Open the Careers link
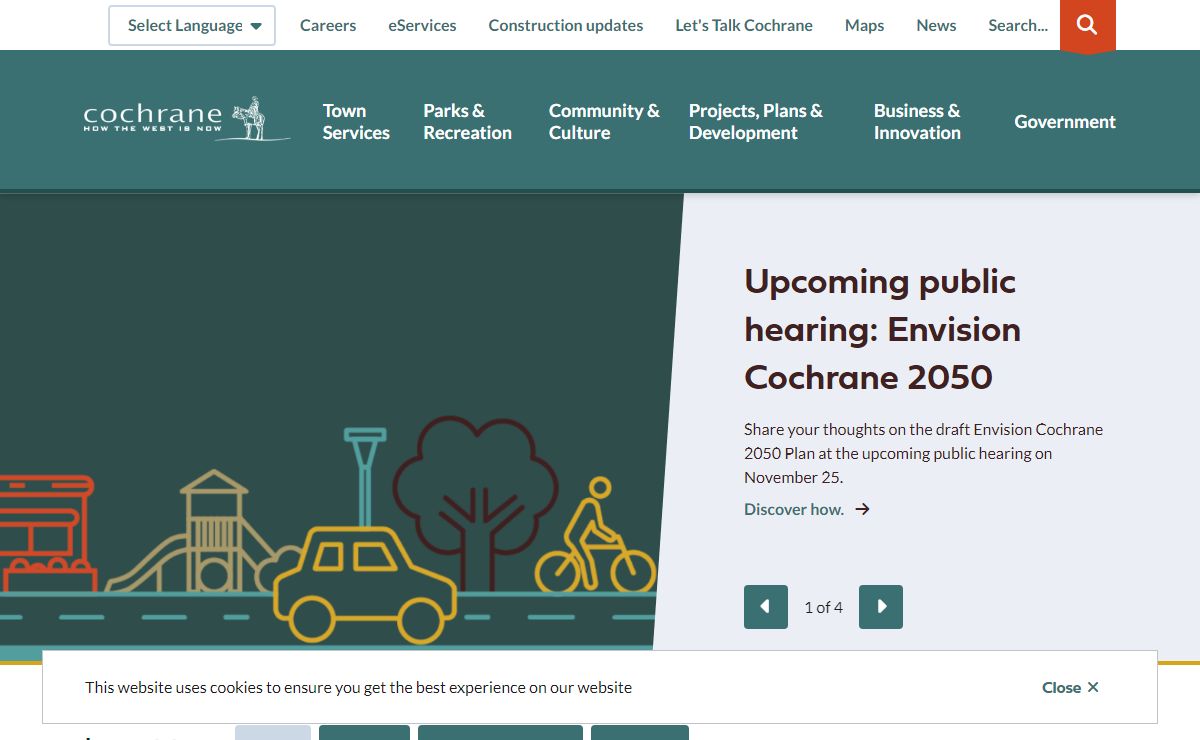This screenshot has height=740, width=1200. tap(328, 26)
